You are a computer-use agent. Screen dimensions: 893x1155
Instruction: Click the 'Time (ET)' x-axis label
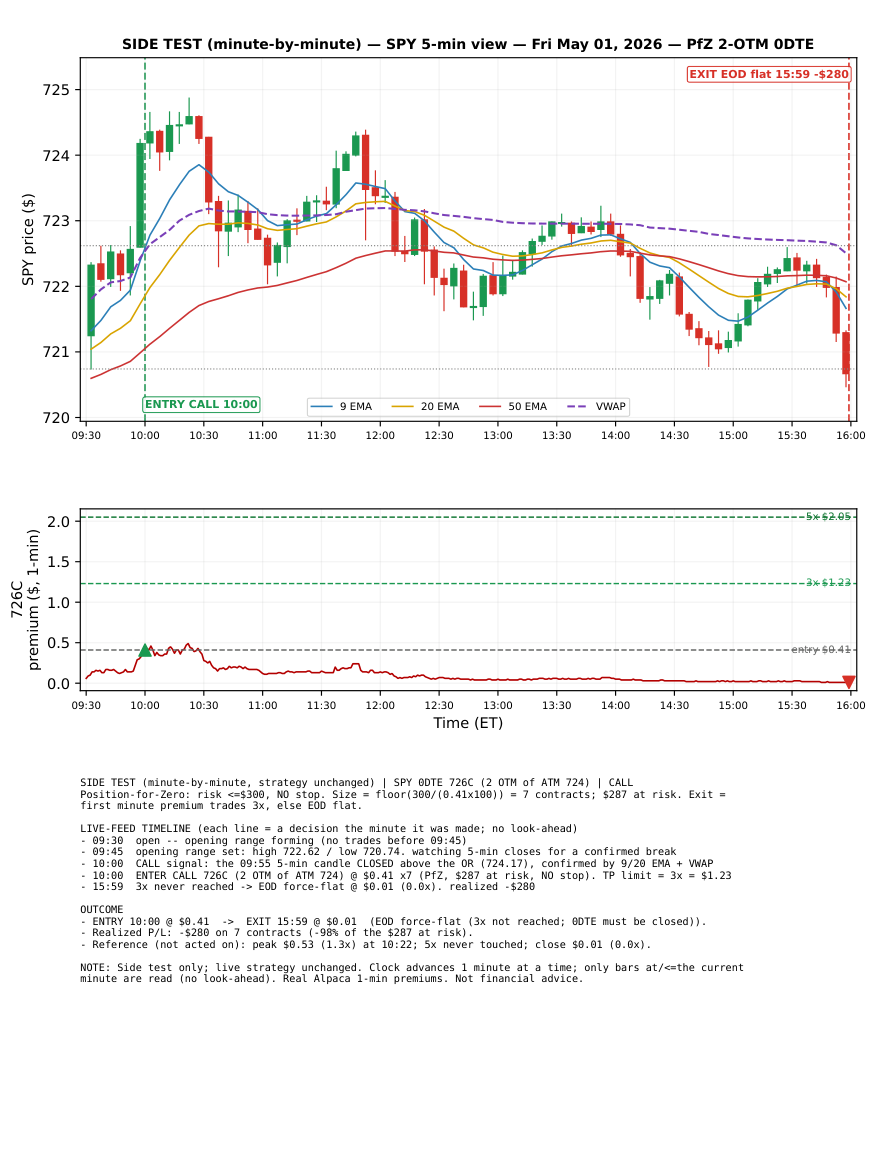click(x=468, y=723)
